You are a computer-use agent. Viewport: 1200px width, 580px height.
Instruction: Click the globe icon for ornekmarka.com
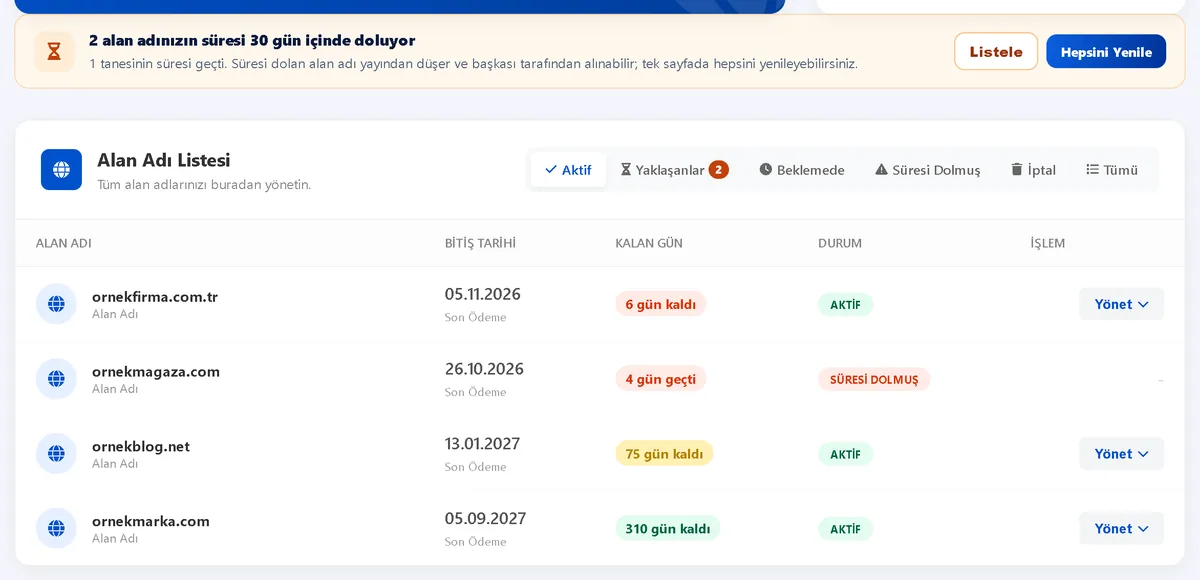56,528
